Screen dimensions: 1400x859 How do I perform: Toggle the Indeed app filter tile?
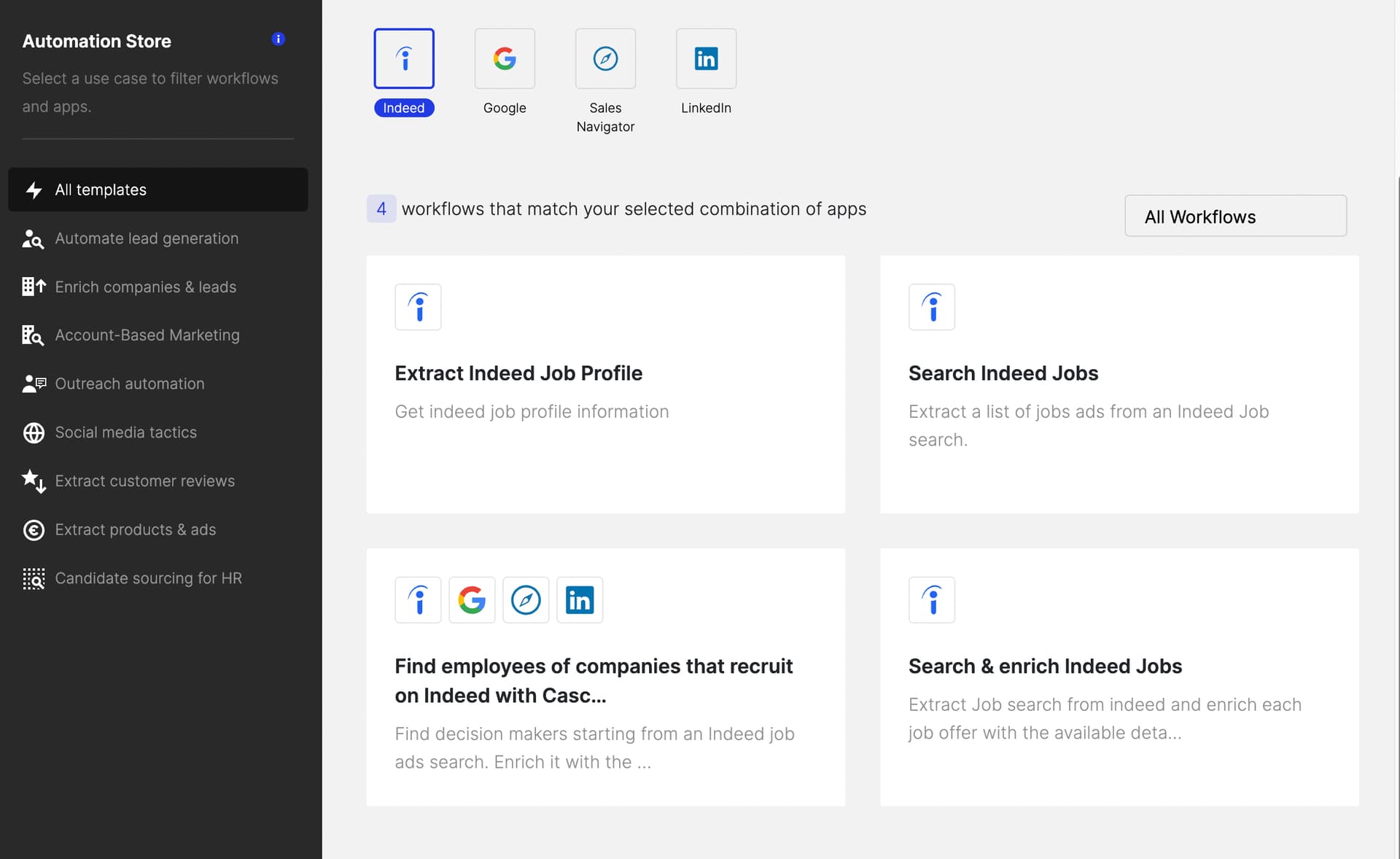point(404,59)
